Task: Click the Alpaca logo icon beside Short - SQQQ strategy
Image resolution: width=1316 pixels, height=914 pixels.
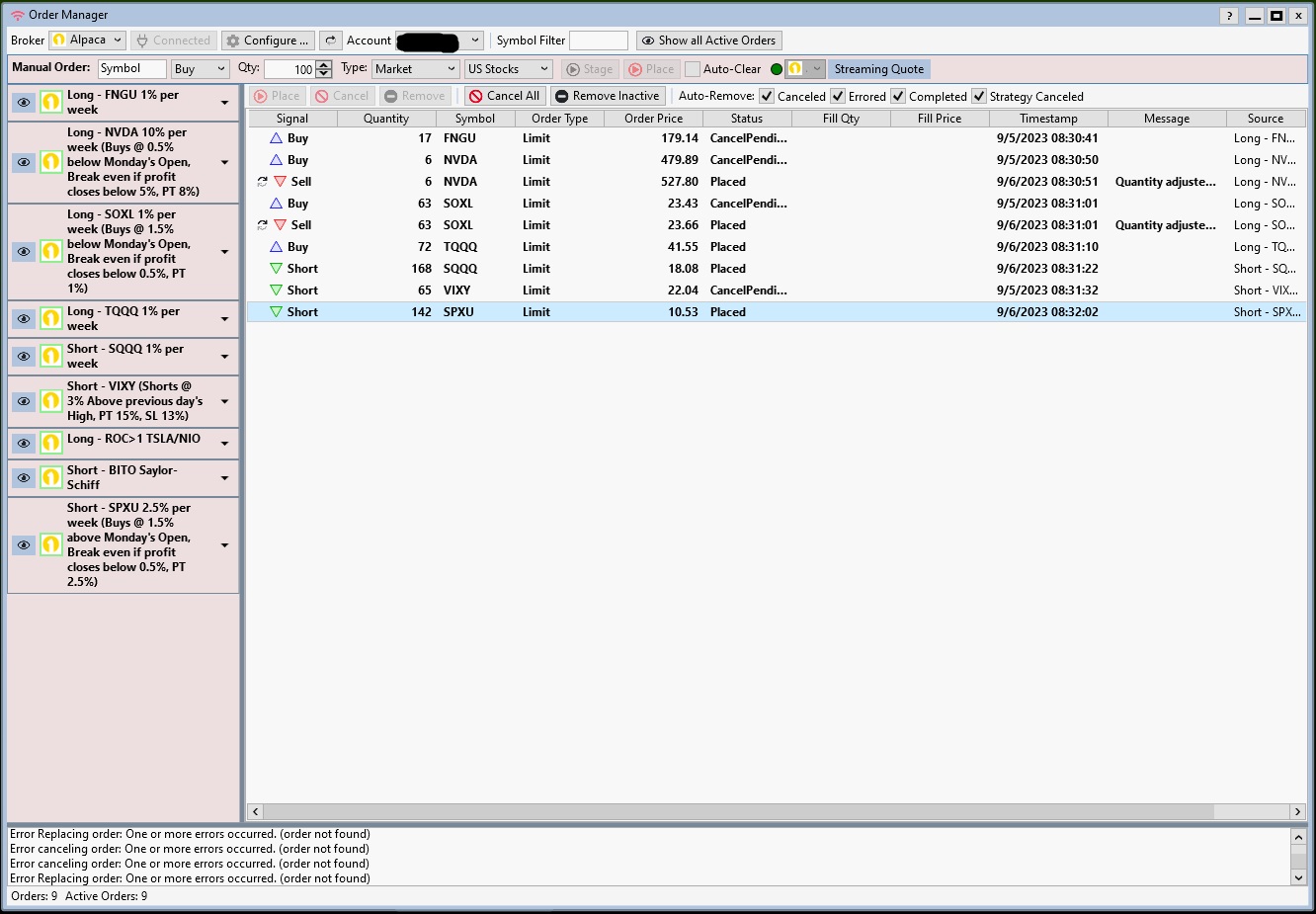Action: click(x=50, y=356)
